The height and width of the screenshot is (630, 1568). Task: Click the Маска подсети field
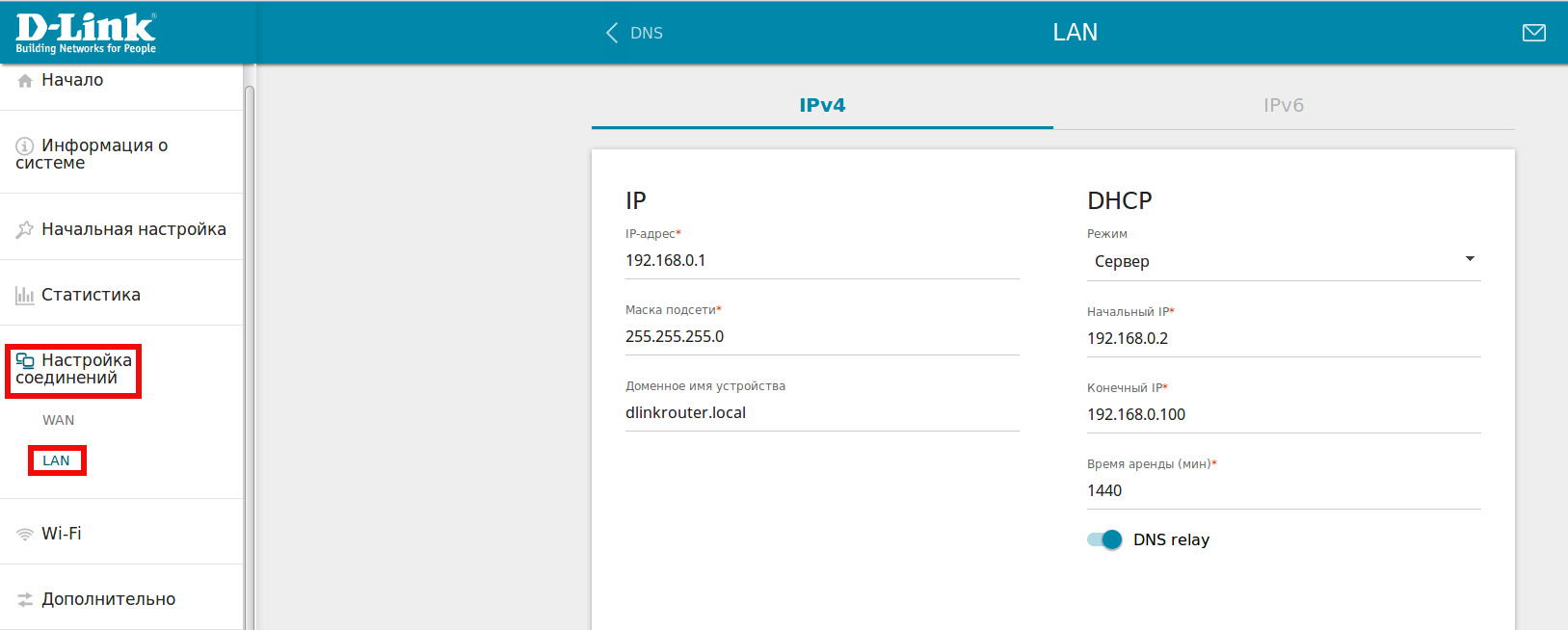(x=821, y=337)
